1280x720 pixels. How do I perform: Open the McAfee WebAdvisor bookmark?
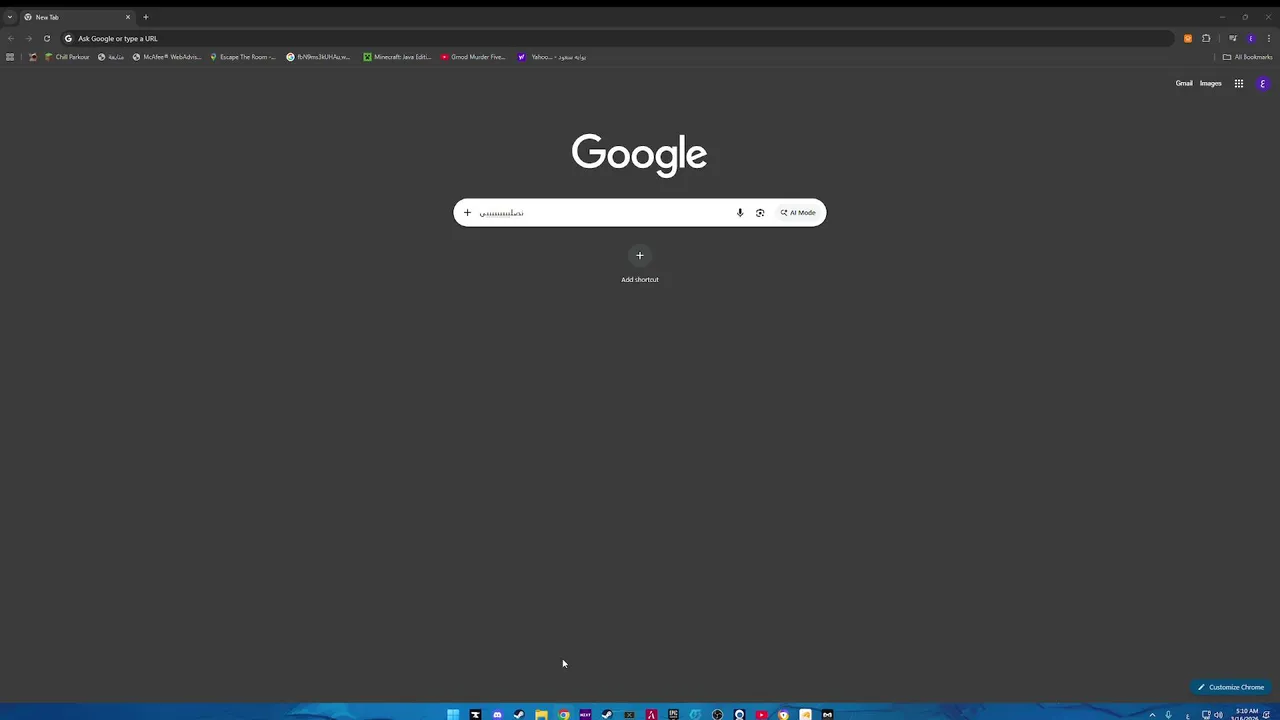(x=167, y=57)
